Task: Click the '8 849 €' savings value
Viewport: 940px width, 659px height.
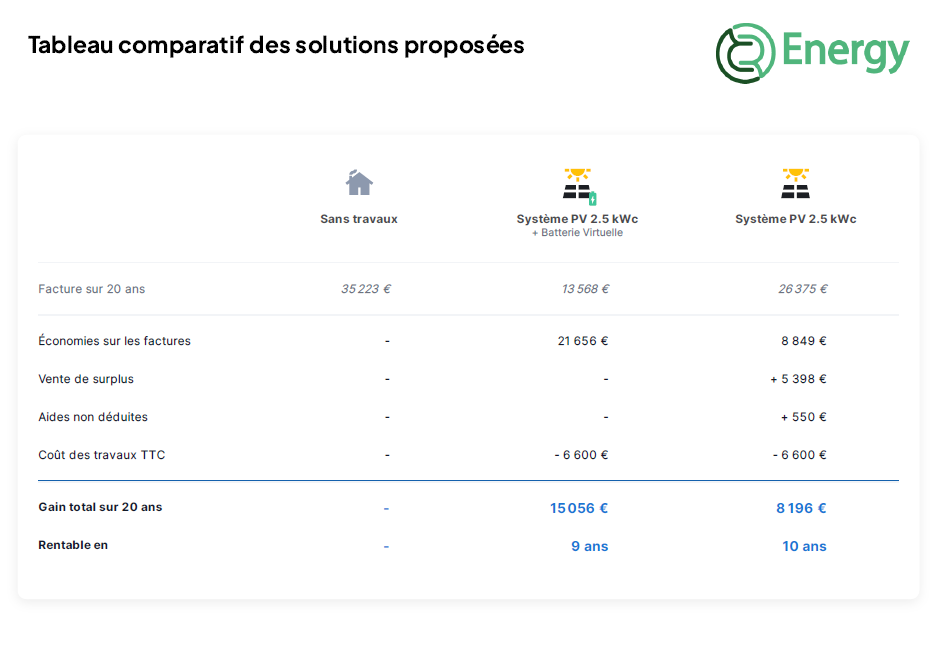Action: coord(803,341)
